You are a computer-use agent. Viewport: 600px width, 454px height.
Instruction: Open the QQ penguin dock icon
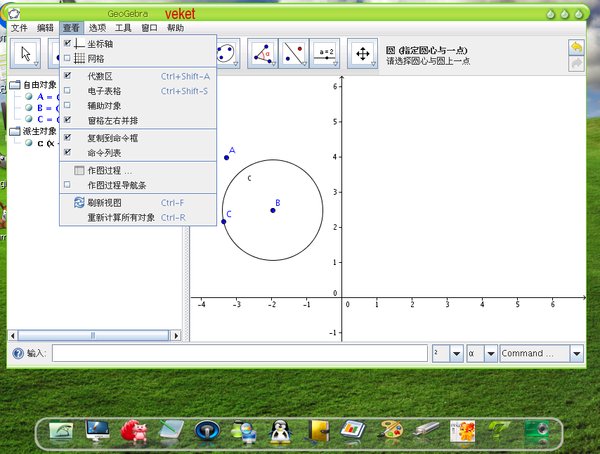281,431
